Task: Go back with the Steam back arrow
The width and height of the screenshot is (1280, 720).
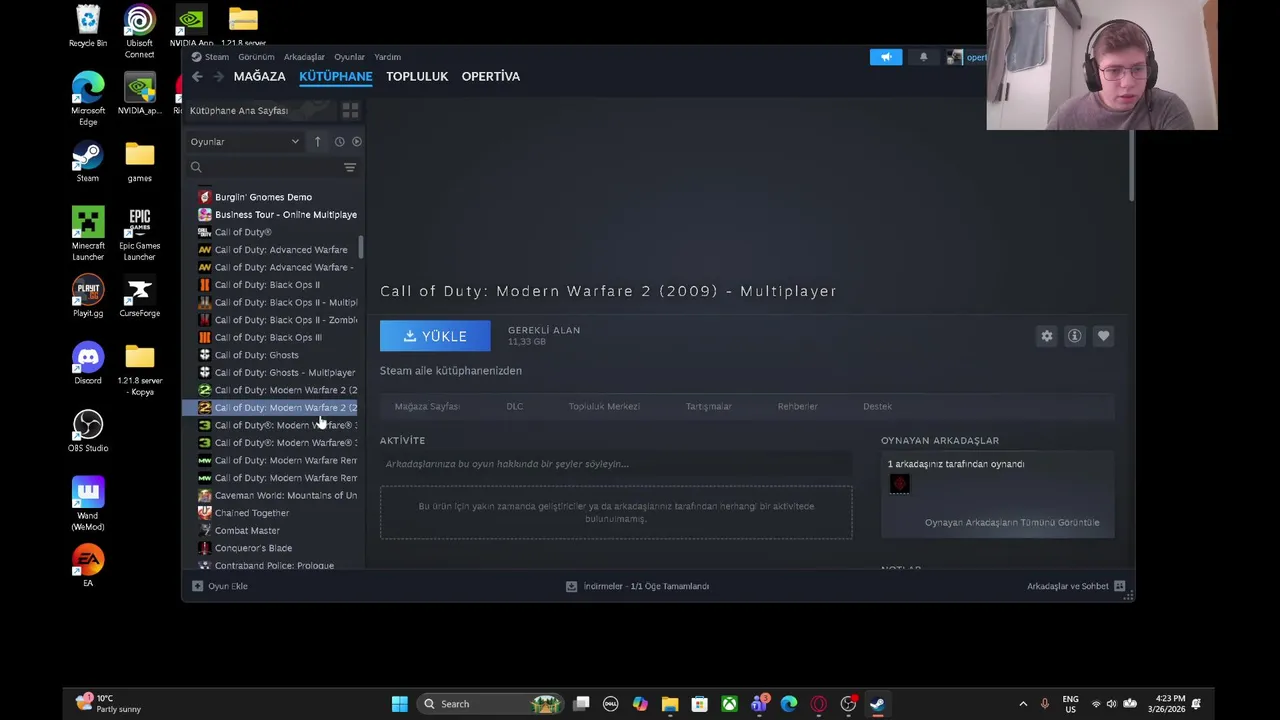Action: pyautogui.click(x=197, y=77)
